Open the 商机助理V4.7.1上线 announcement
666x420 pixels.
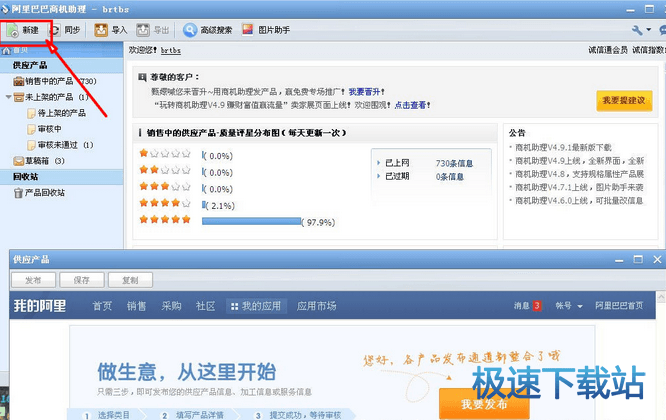coord(579,187)
